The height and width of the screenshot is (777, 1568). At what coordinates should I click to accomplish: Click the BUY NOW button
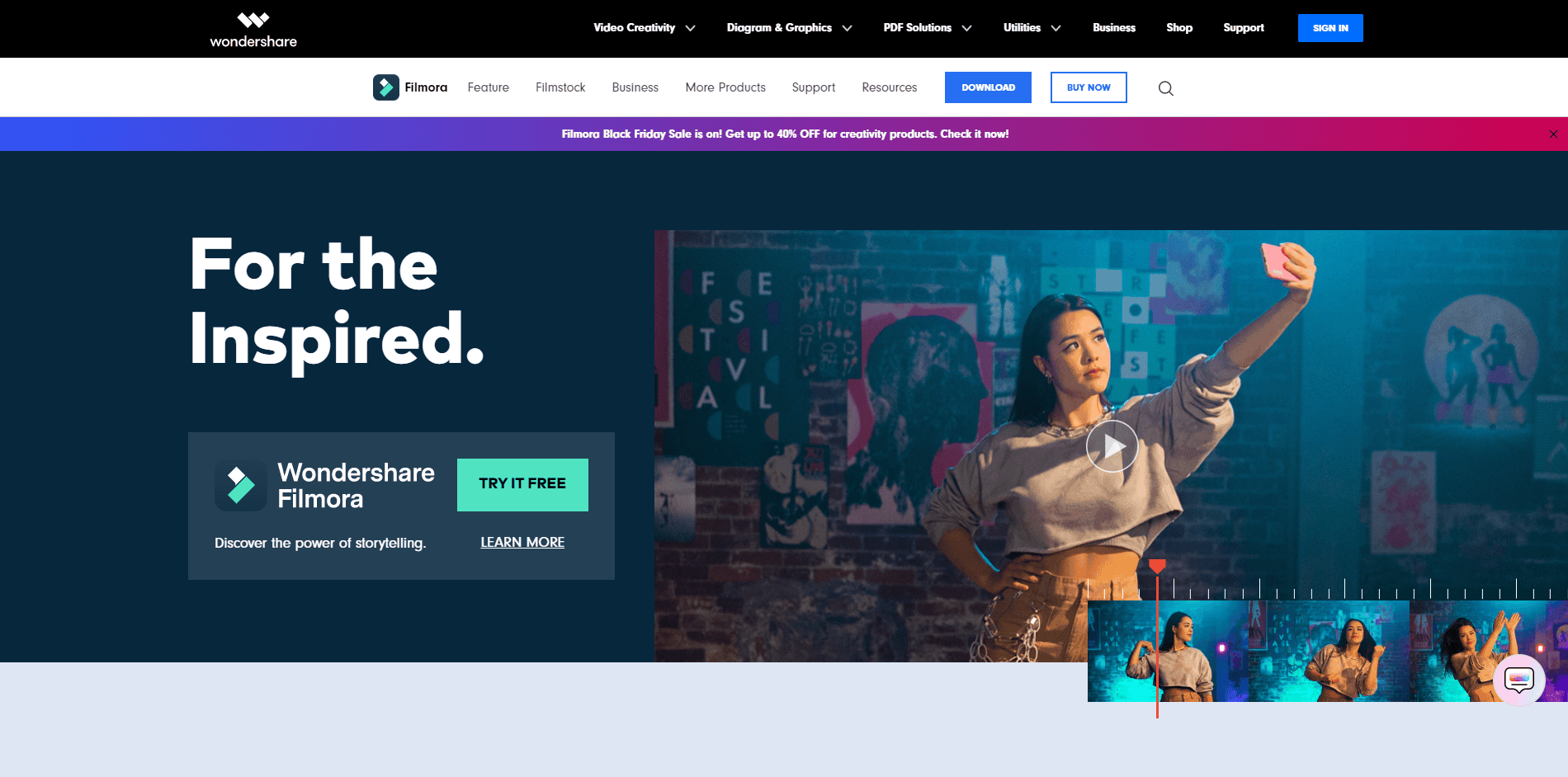click(1089, 87)
